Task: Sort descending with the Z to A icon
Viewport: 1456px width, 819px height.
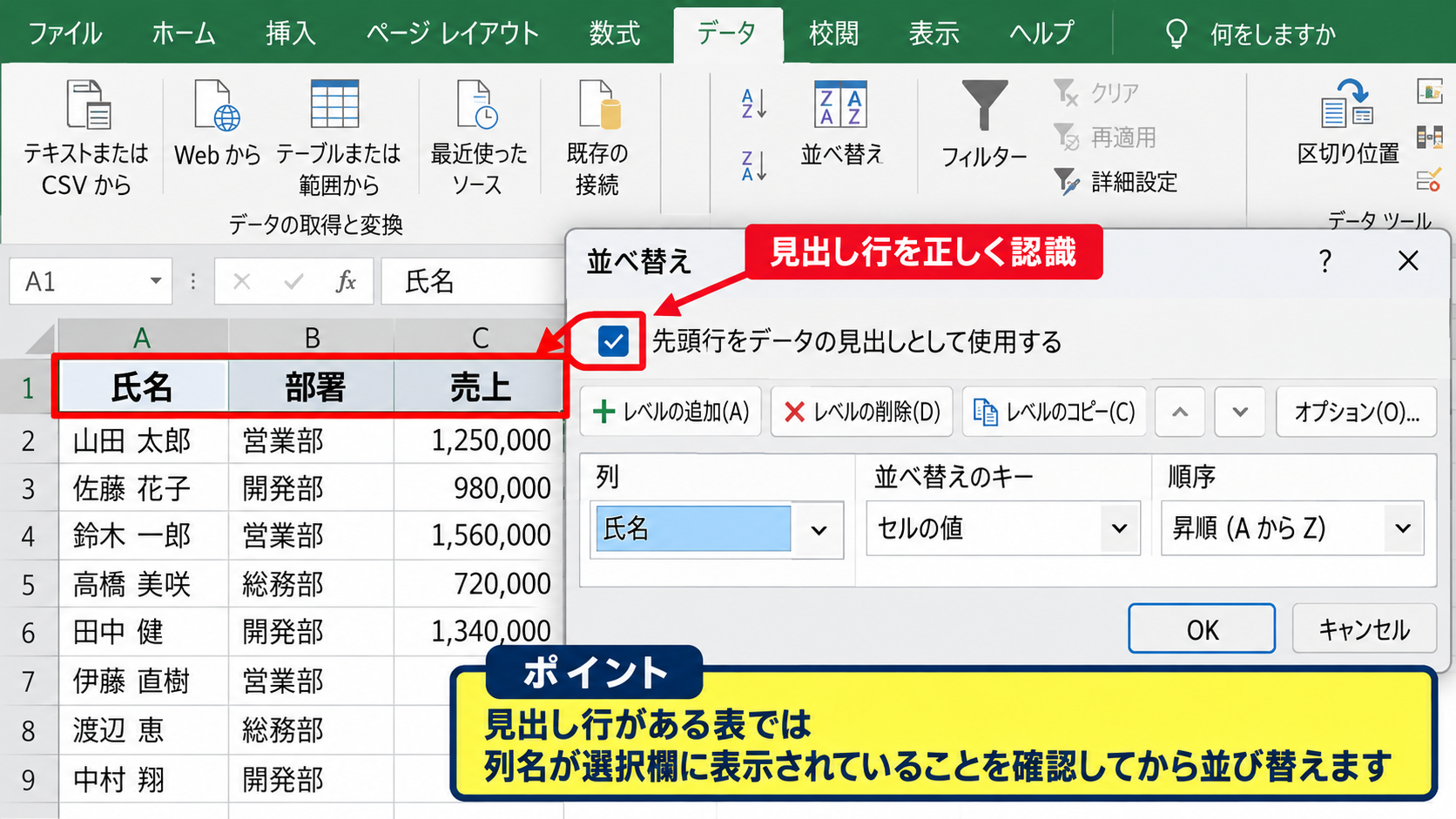Action: (753, 165)
